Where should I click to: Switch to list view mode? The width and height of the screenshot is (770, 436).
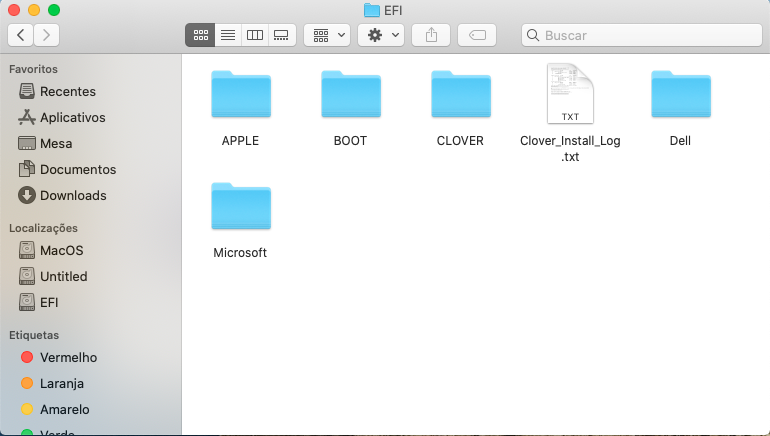[x=228, y=35]
